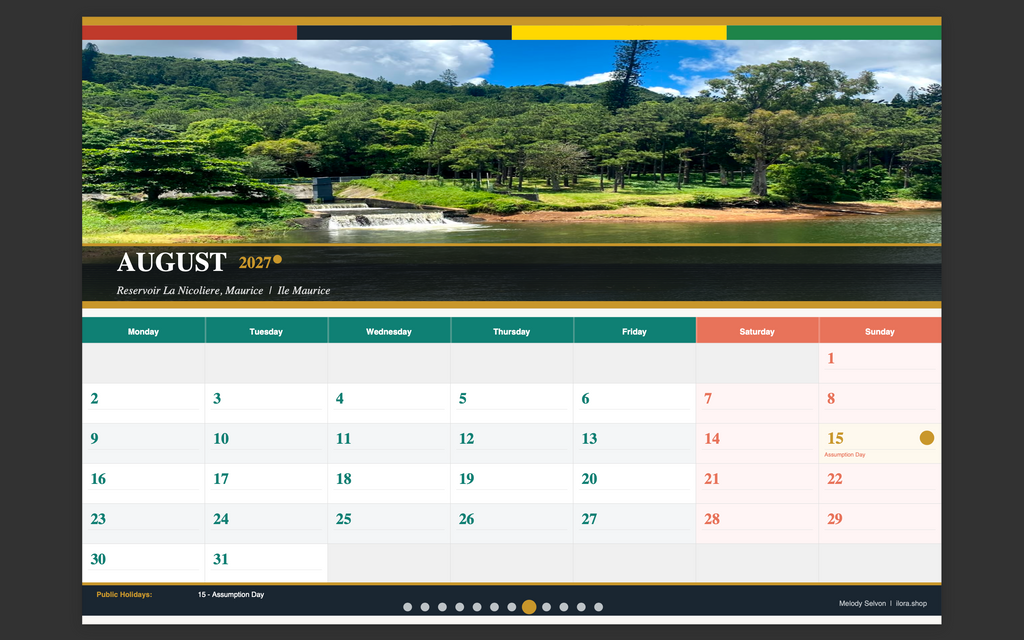Click the Melody Selvon credit text
This screenshot has width=1024, height=640.
click(862, 603)
